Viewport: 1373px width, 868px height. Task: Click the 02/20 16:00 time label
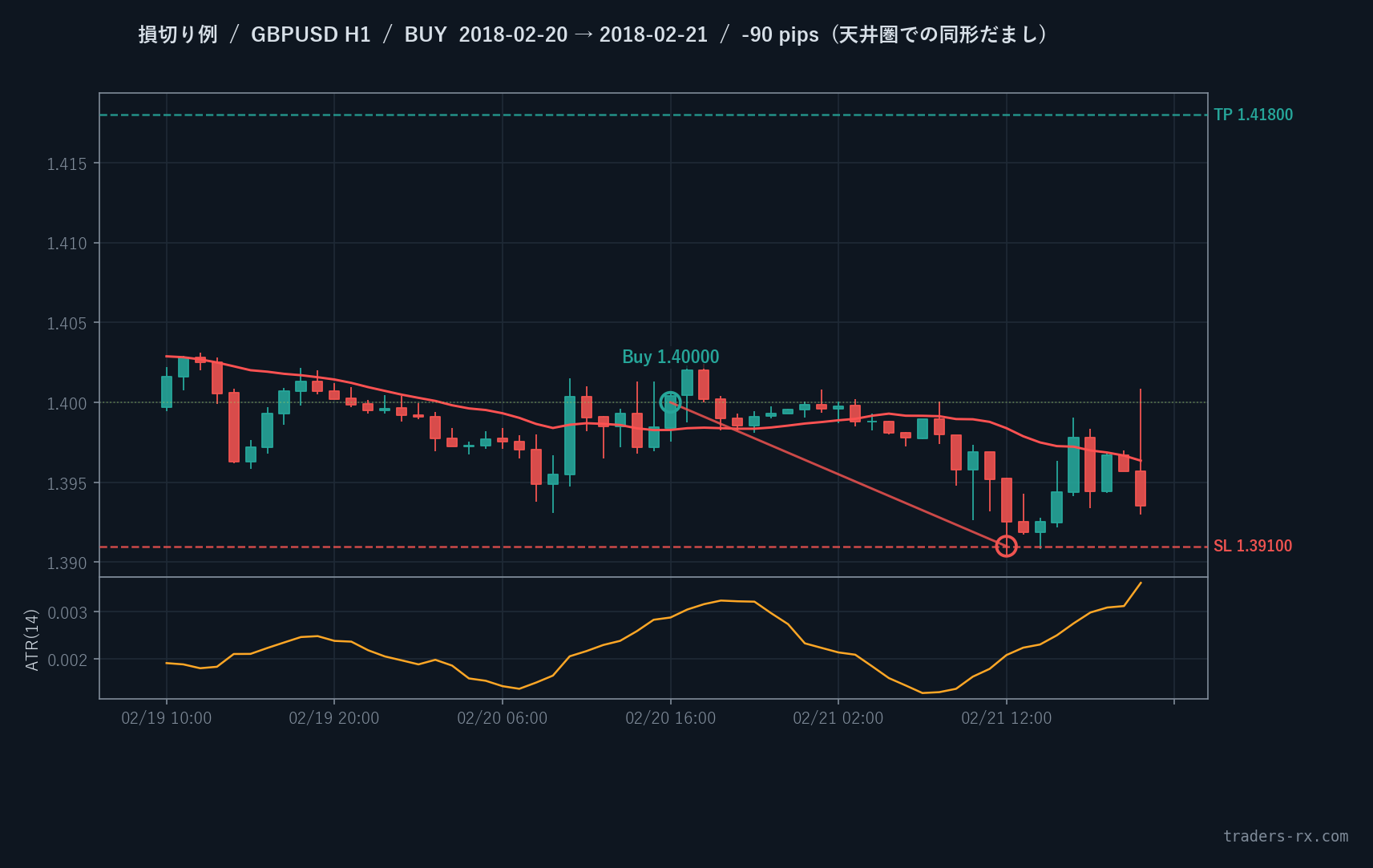point(671,718)
